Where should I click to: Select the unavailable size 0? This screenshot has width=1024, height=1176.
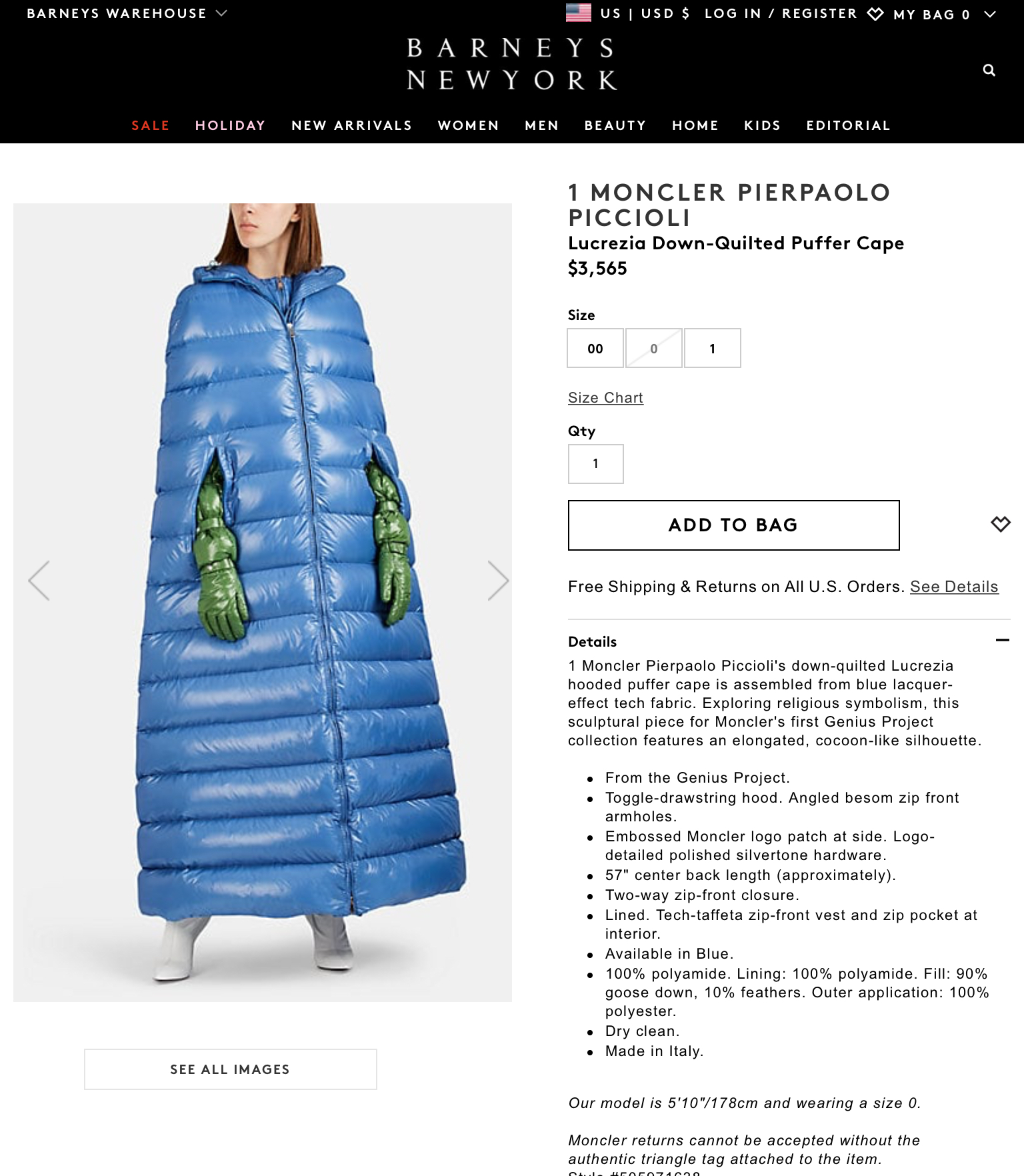tap(654, 348)
